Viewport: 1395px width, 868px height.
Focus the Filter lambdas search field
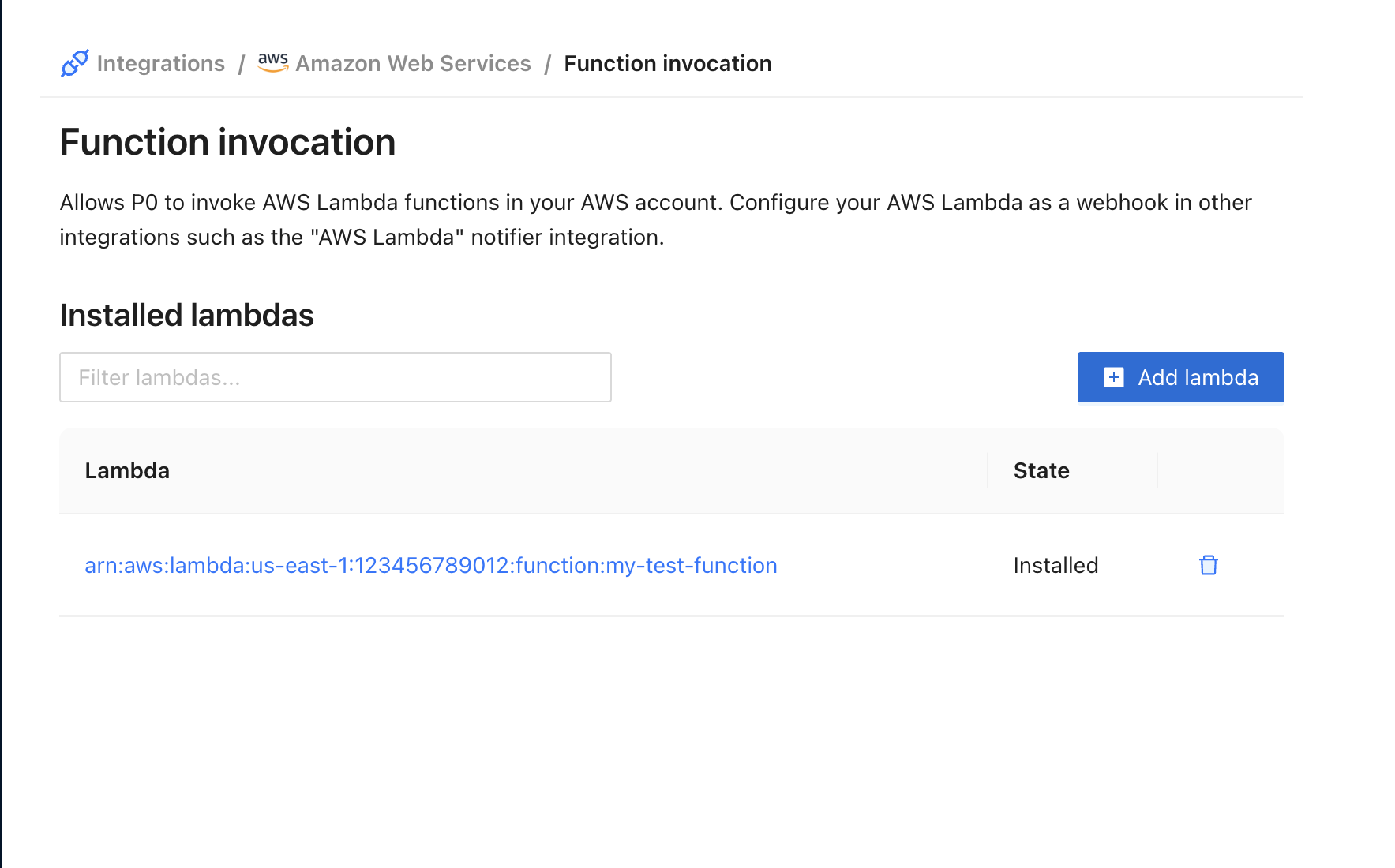336,377
